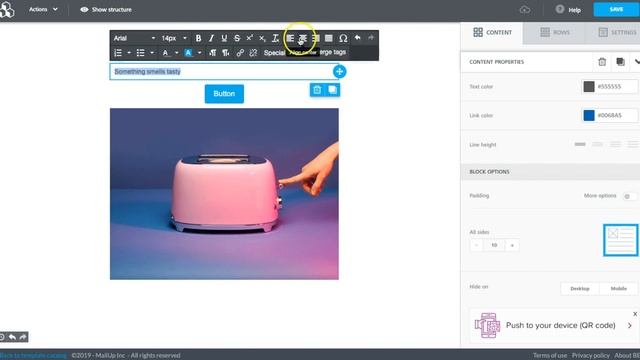The height and width of the screenshot is (360, 640).
Task: Click the bottom-left undo arrow
Action: (x=12, y=337)
